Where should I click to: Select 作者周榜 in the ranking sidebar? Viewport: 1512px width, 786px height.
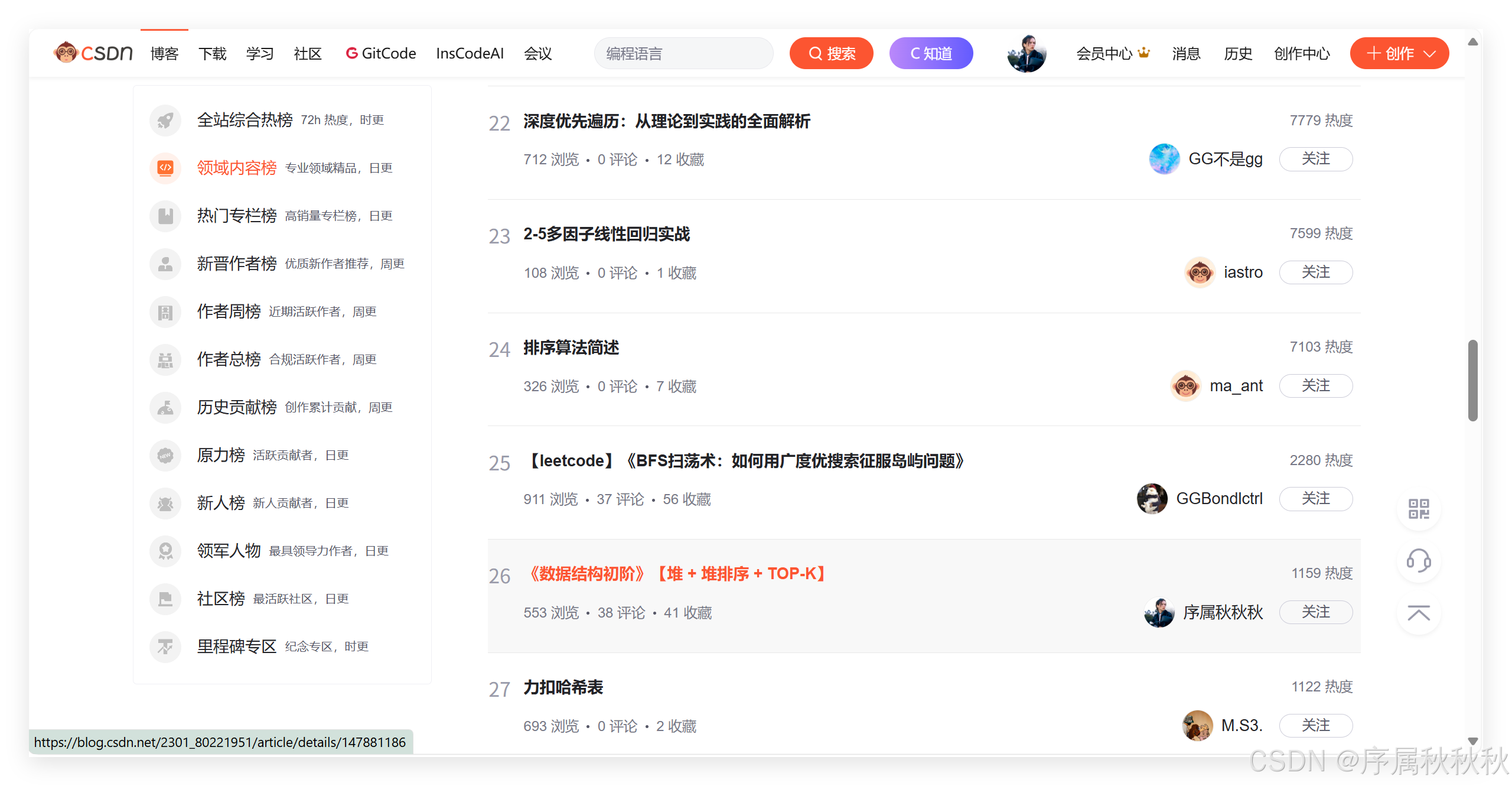pyautogui.click(x=229, y=311)
